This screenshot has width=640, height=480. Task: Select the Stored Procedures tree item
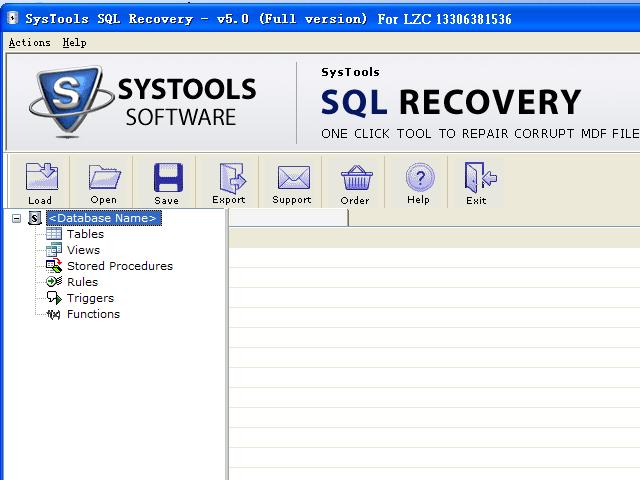tap(120, 266)
